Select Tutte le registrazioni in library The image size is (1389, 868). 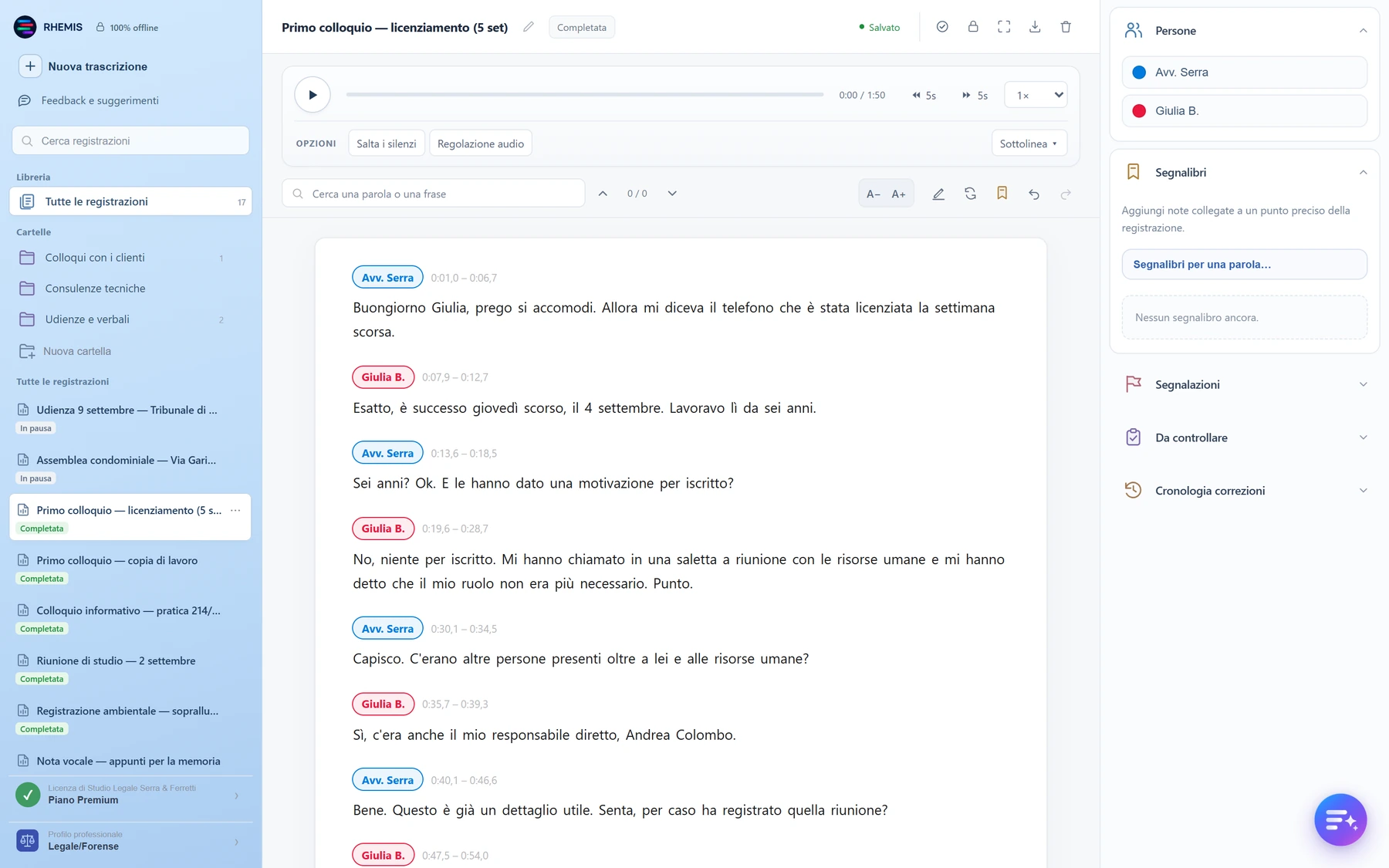click(x=130, y=201)
